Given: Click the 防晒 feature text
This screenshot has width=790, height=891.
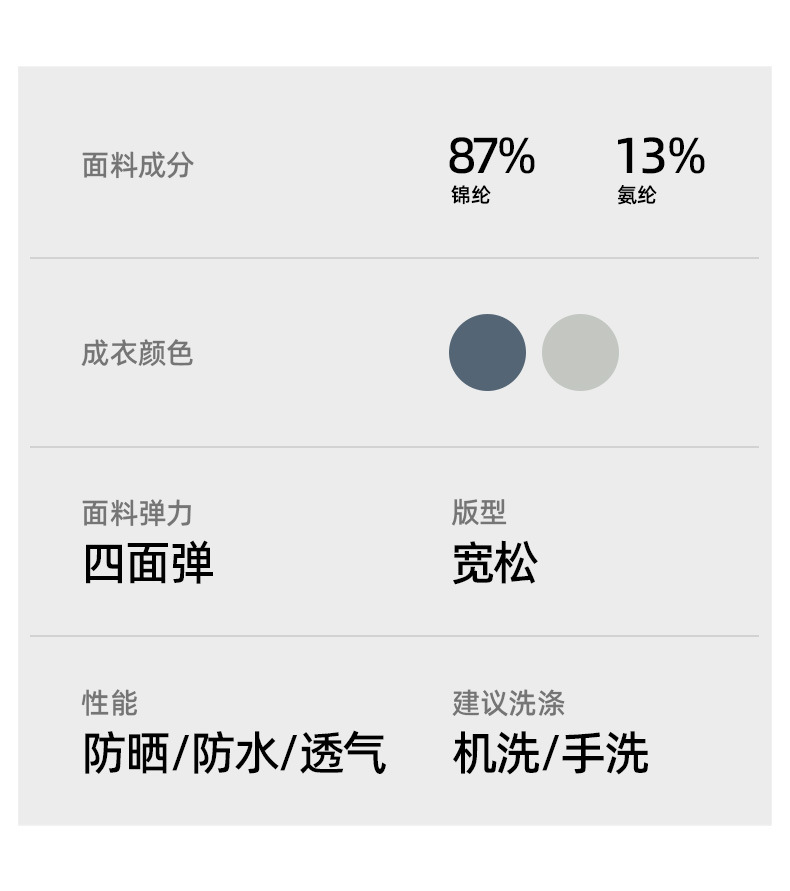Looking at the screenshot, I should (x=125, y=753).
